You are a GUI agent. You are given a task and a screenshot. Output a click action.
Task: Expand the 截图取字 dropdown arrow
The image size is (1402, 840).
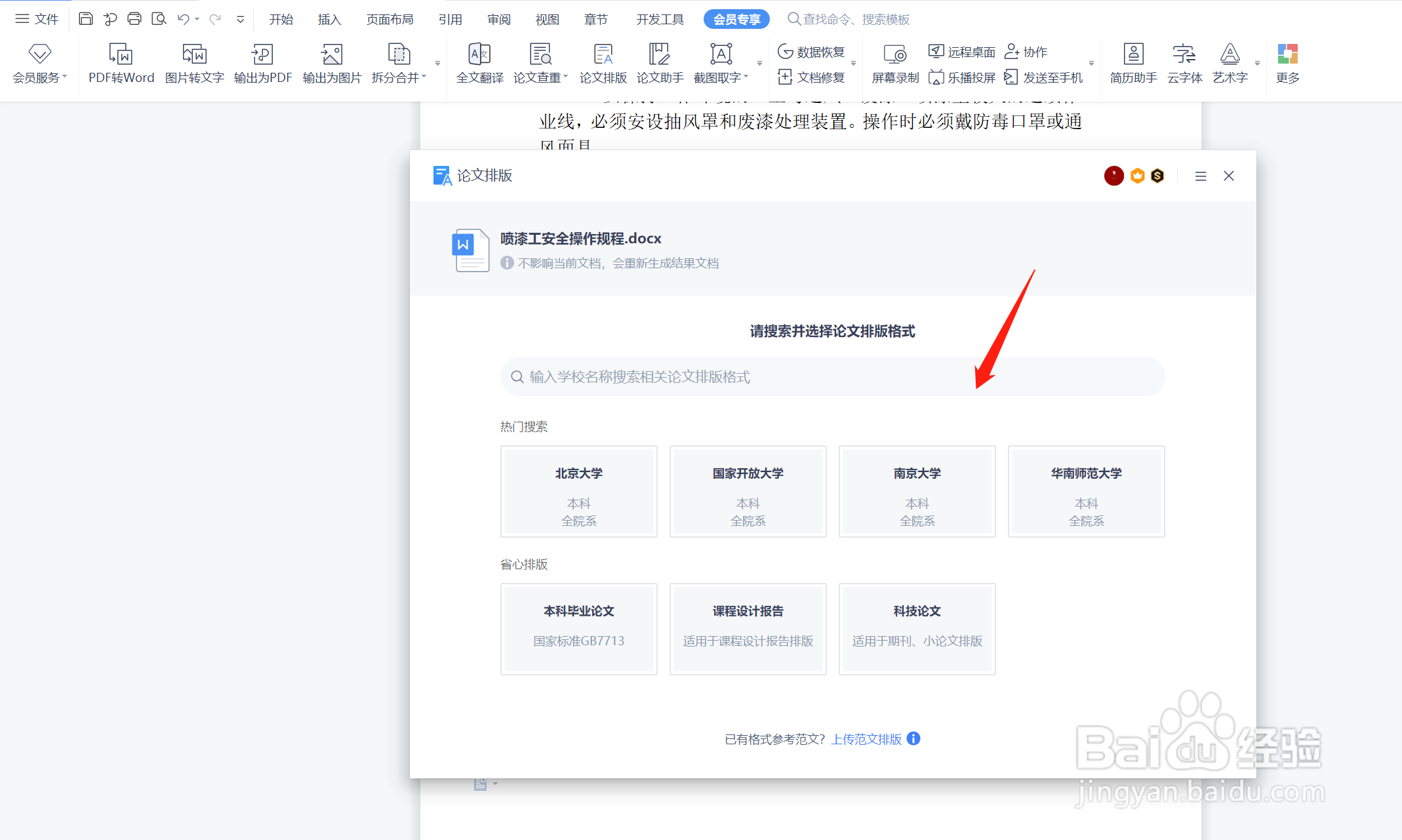(x=746, y=77)
